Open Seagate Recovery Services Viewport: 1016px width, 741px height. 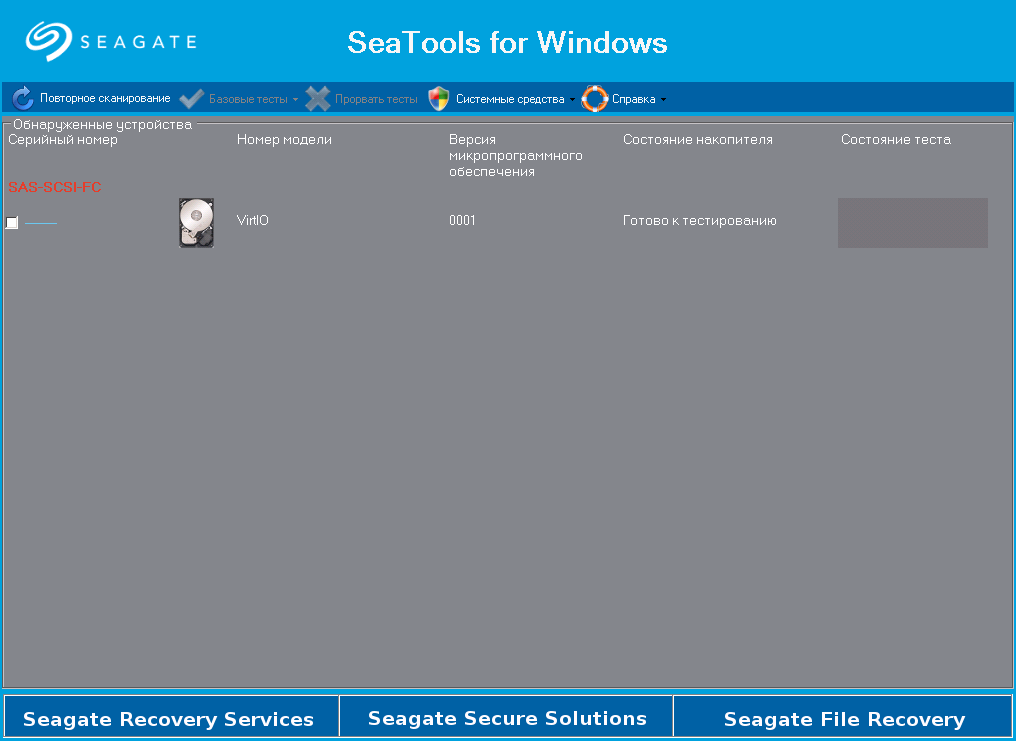(x=168, y=719)
